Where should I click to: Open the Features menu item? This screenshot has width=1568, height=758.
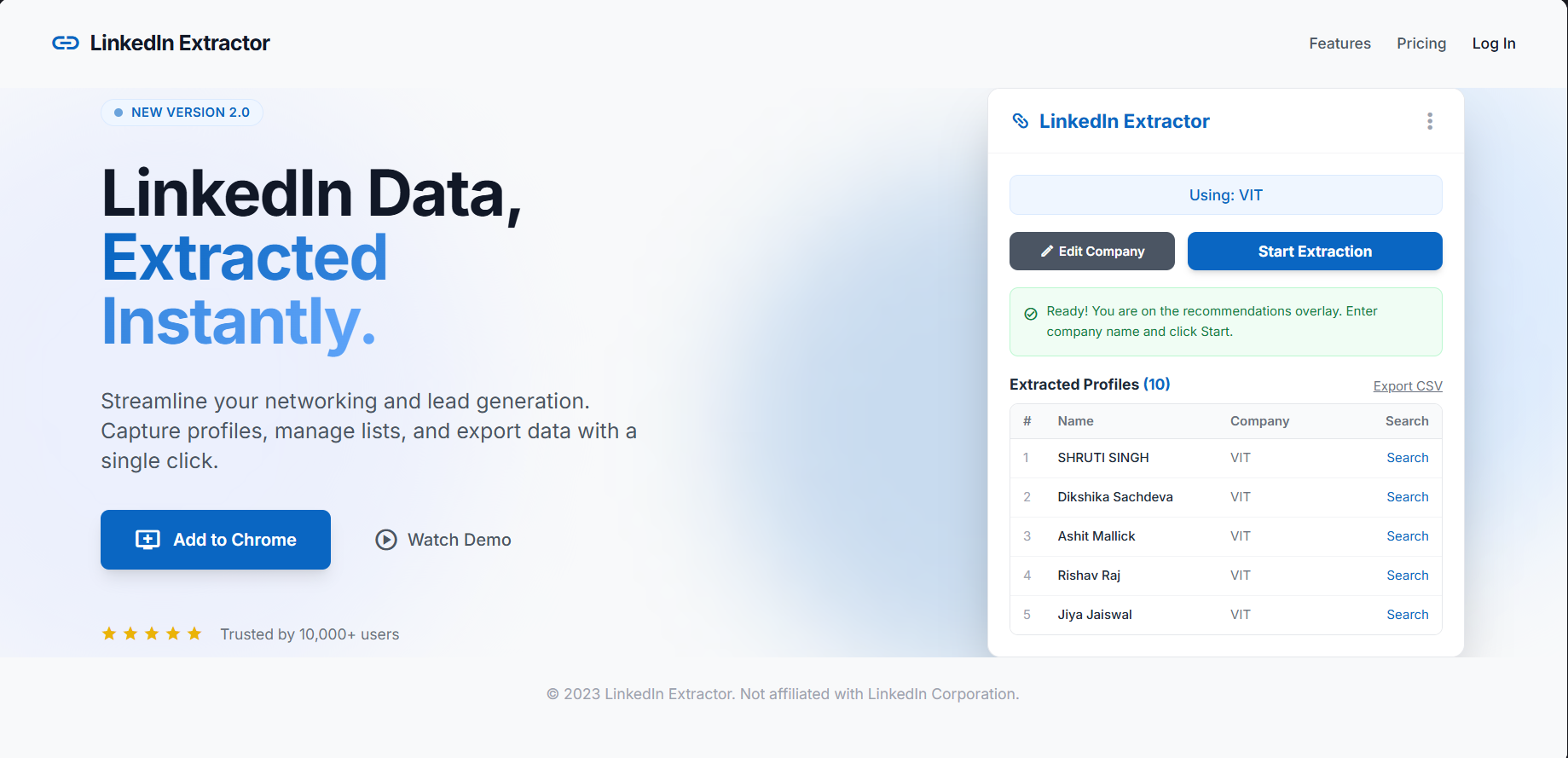1339,43
